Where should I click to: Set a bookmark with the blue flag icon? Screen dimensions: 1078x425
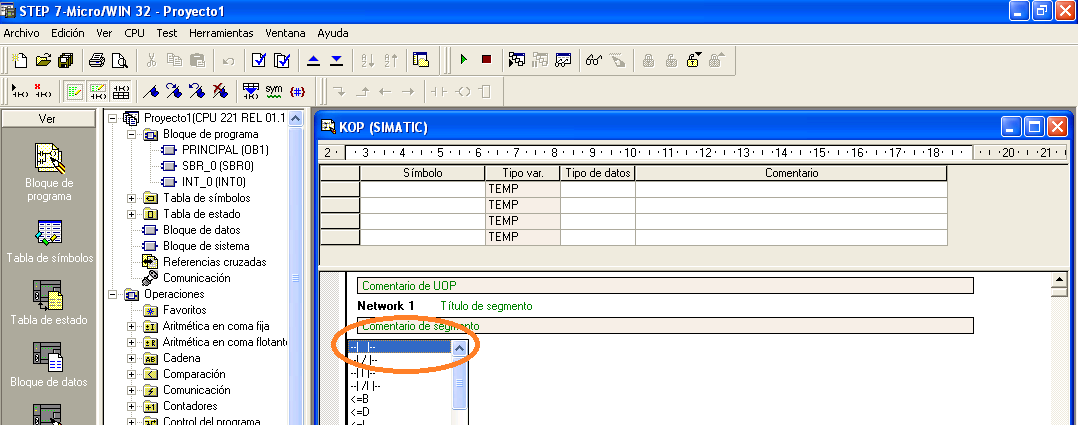(x=150, y=91)
